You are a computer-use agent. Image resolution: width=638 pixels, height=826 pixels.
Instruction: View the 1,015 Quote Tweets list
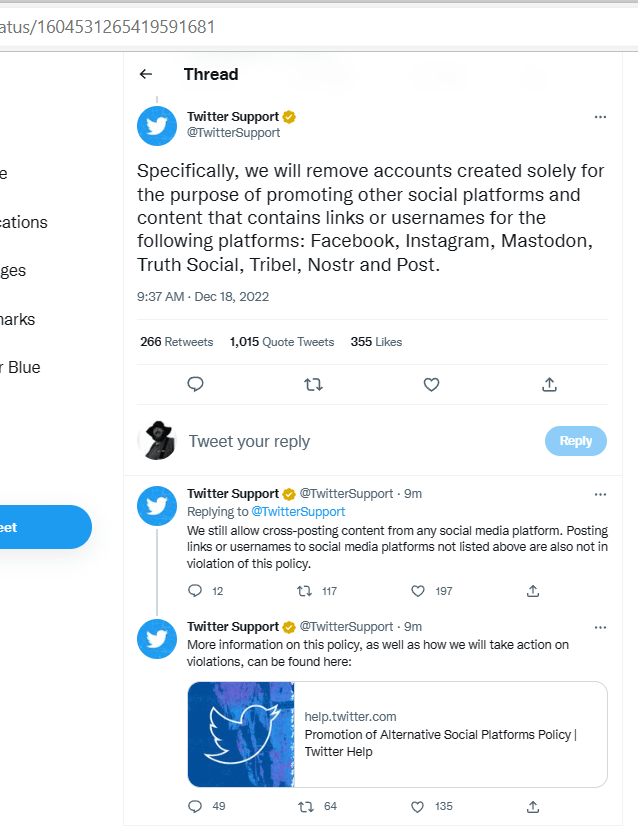pyautogui.click(x=282, y=342)
